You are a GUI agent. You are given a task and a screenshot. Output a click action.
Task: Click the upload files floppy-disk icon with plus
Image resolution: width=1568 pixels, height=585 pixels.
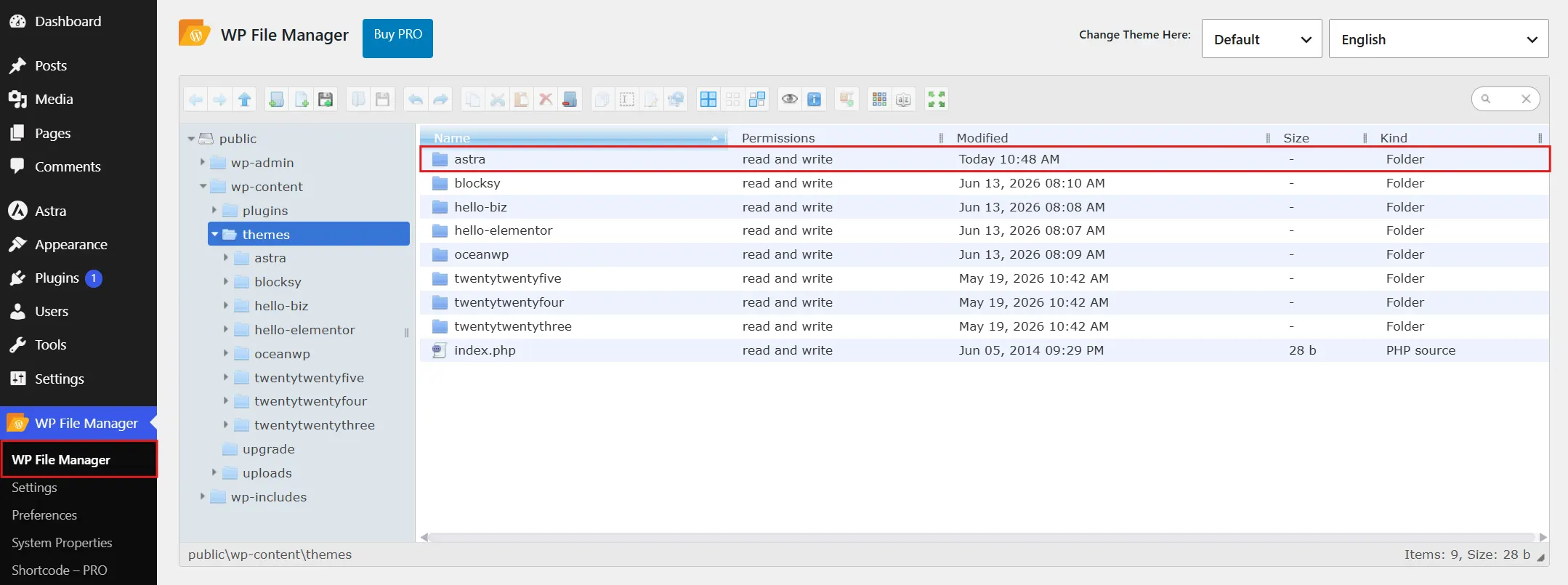point(326,100)
